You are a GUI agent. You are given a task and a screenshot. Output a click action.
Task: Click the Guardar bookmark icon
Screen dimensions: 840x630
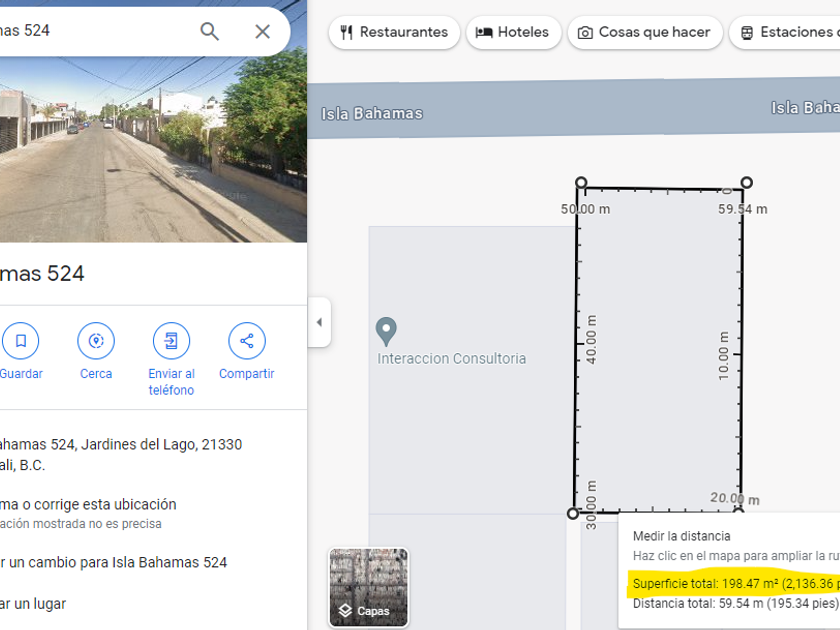21,341
